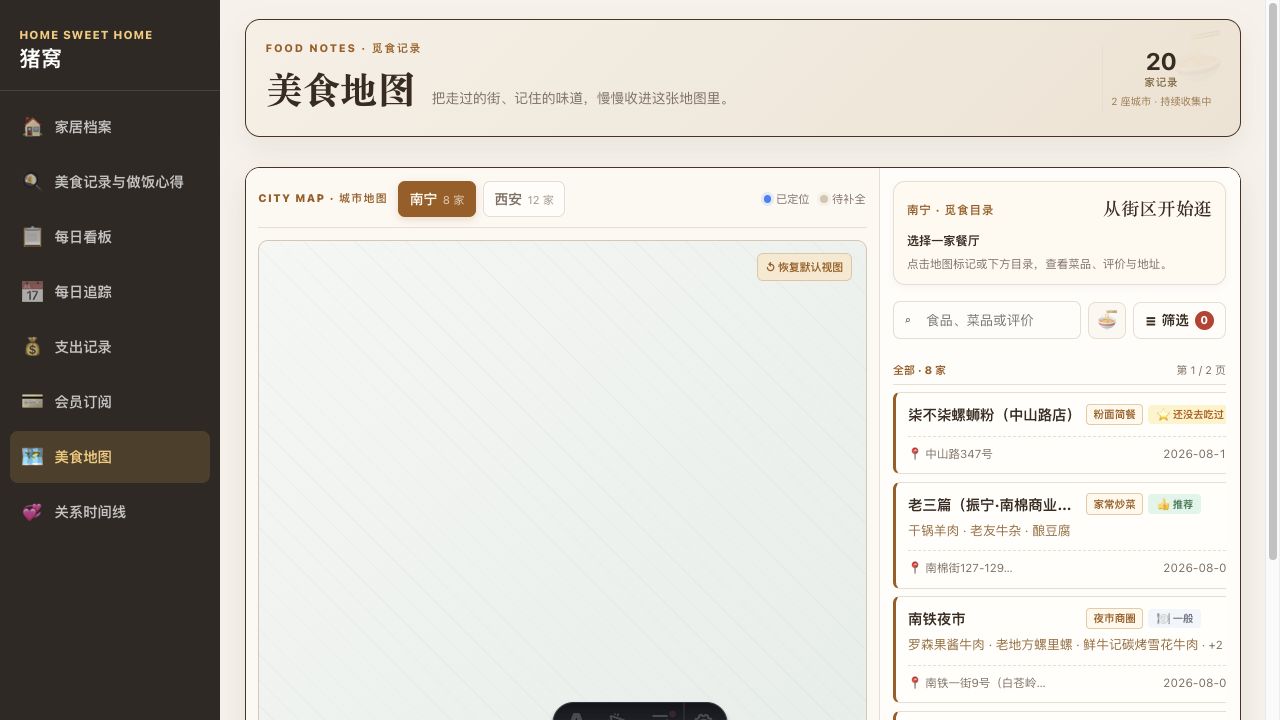Click the 夜市商圈 category tag
Viewport: 1280px width, 720px height.
(1114, 619)
